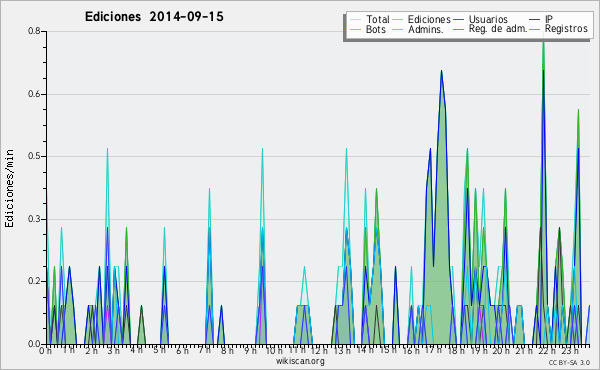600x370 pixels.
Task: Click the 'Total' legend label
Action: (x=378, y=19)
